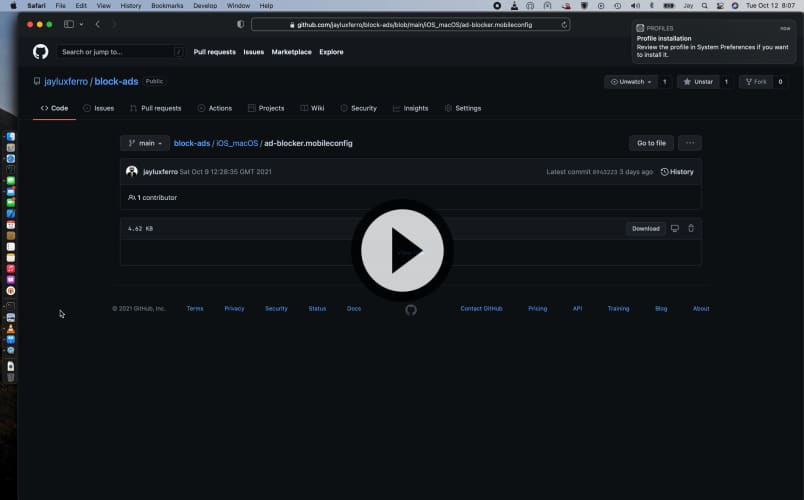
Task: Open Marketplace in the header
Action: pos(291,52)
